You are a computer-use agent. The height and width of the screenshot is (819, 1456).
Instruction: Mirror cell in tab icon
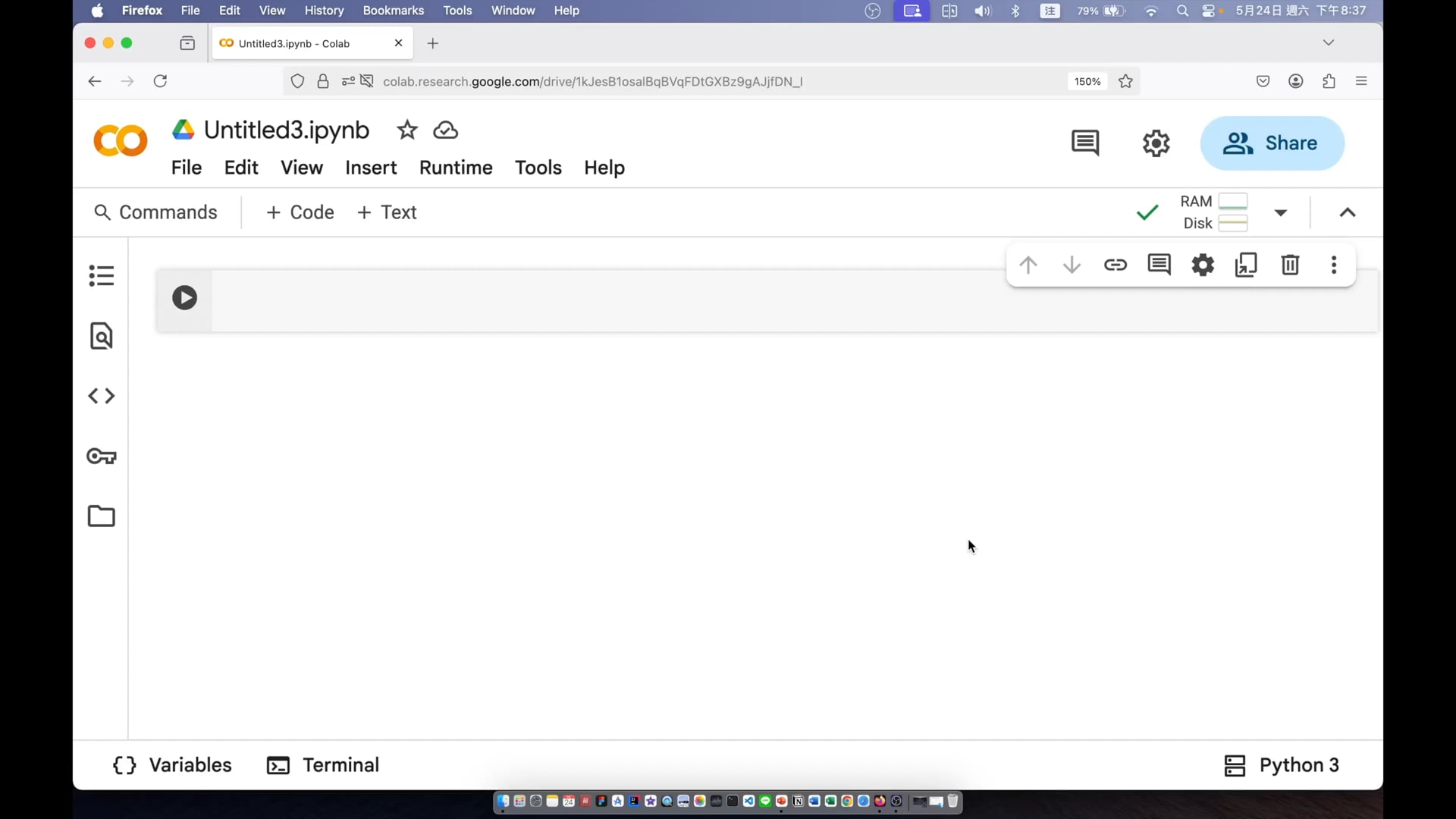[x=1246, y=265]
